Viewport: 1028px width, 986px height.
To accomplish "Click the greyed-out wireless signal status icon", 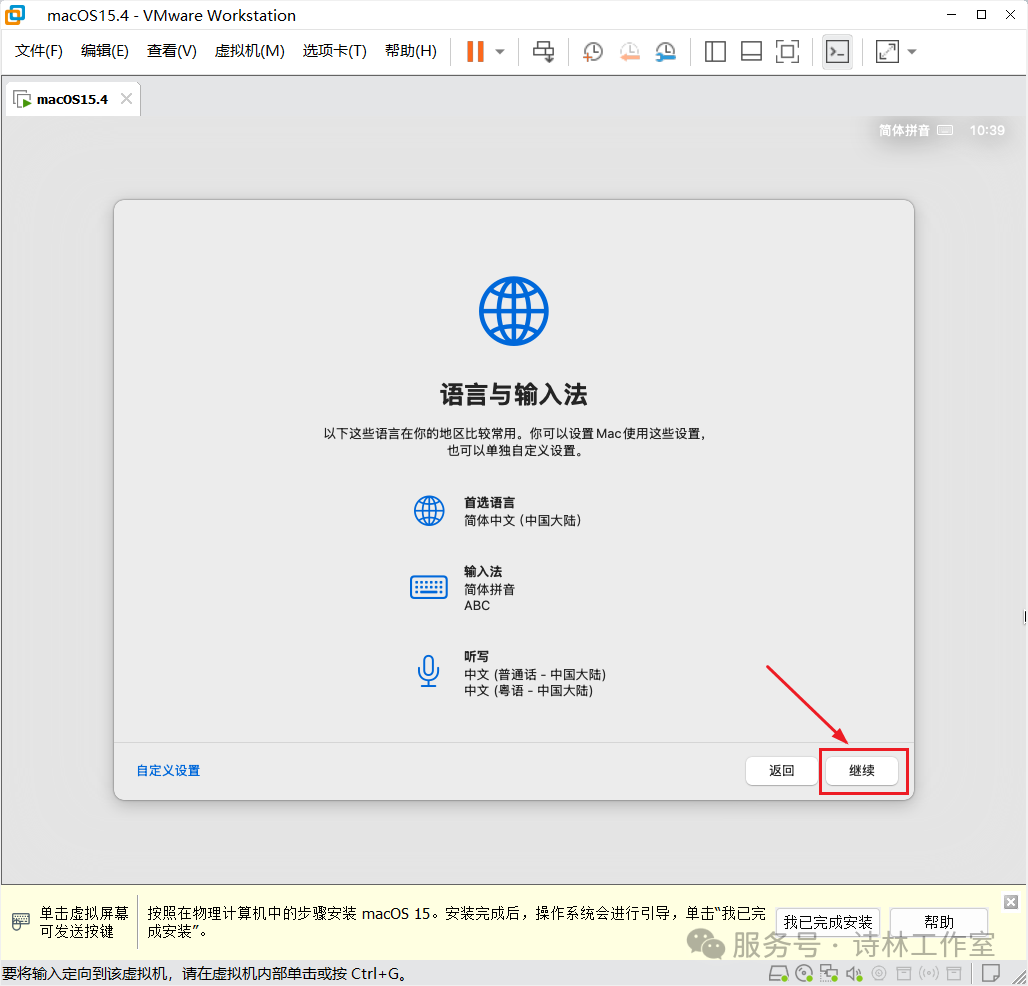I will [x=929, y=974].
